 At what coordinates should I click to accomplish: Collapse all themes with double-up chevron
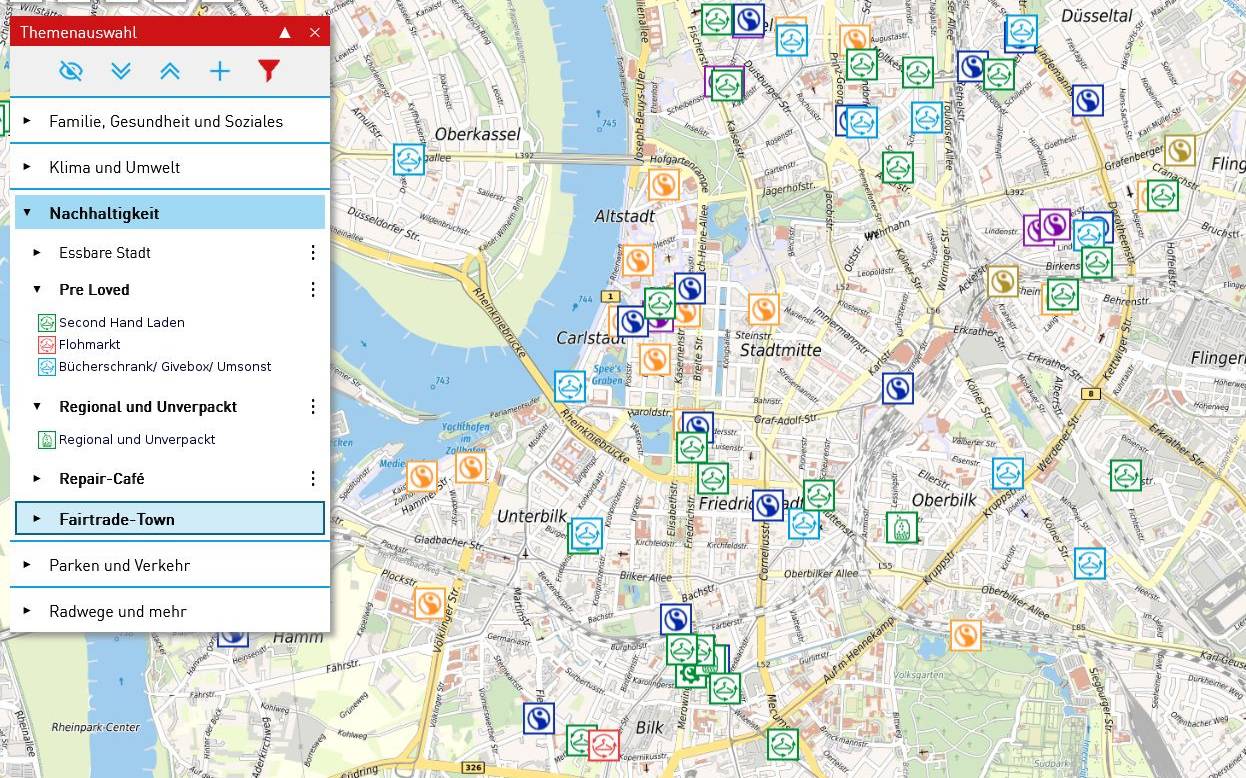(170, 71)
